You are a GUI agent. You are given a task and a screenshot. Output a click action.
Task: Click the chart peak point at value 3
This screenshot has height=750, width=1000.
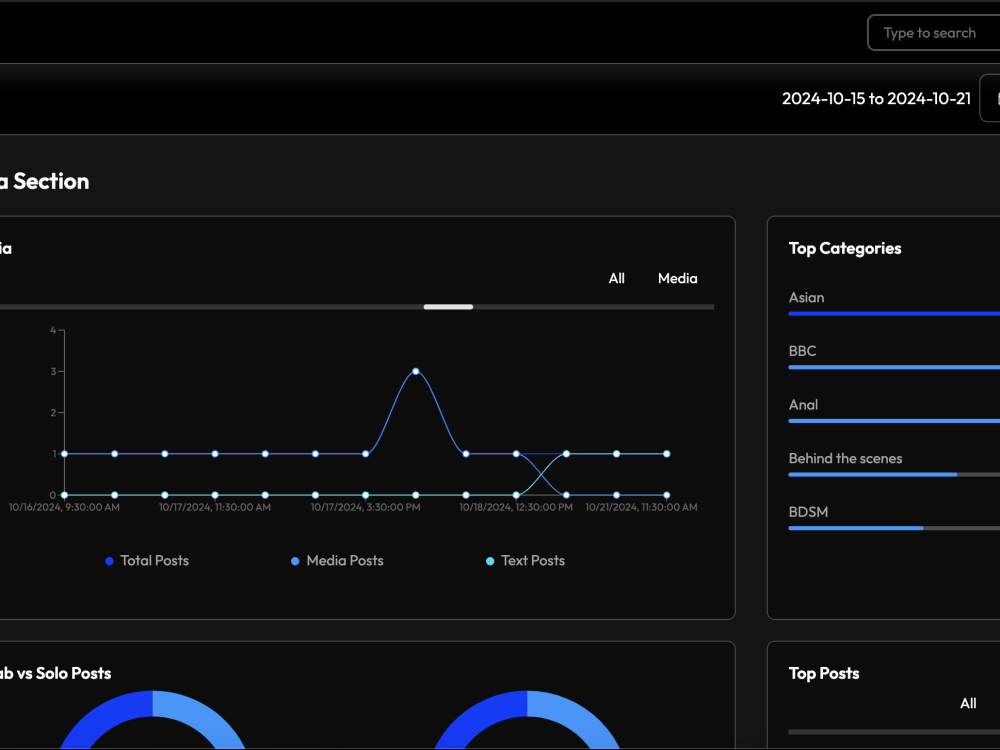416,371
